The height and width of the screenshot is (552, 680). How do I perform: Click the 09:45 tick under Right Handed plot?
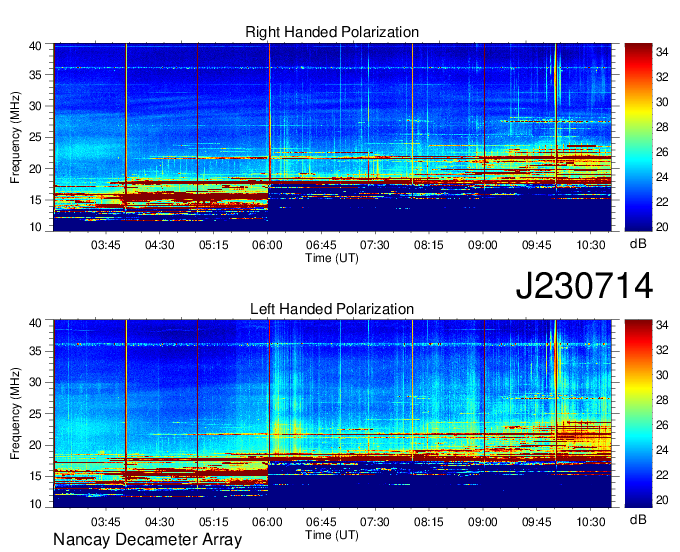[536, 245]
